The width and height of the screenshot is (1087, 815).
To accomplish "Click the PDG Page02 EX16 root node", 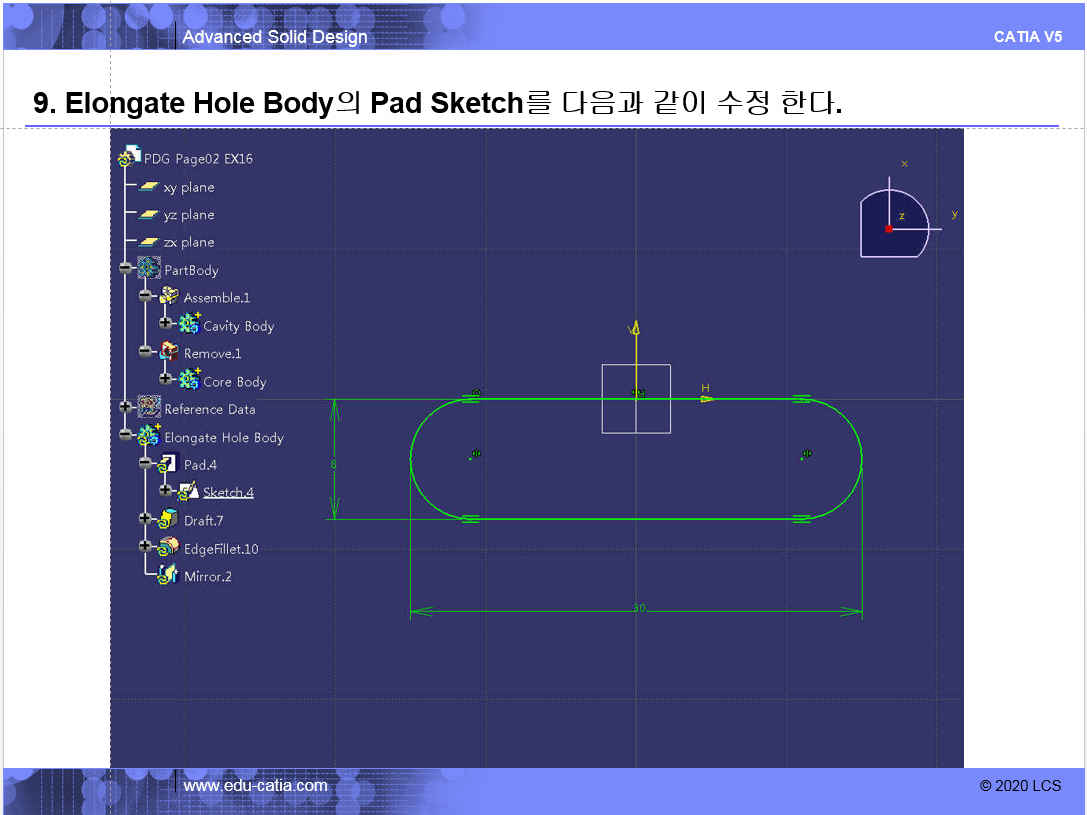I will pyautogui.click(x=197, y=158).
